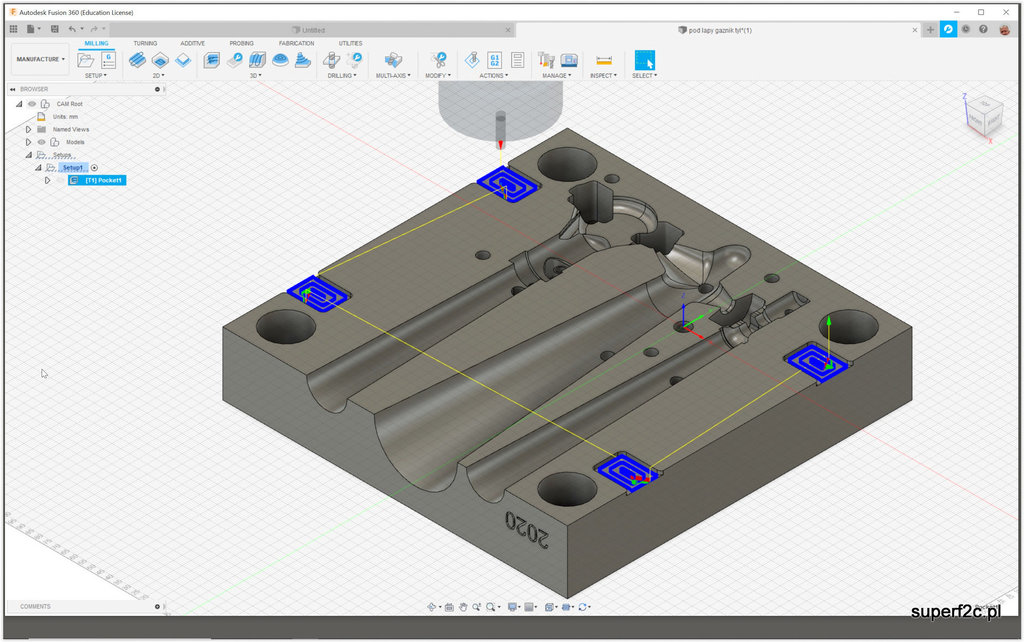
Task: Toggle visibility eye of CAM Root
Action: click(x=32, y=104)
